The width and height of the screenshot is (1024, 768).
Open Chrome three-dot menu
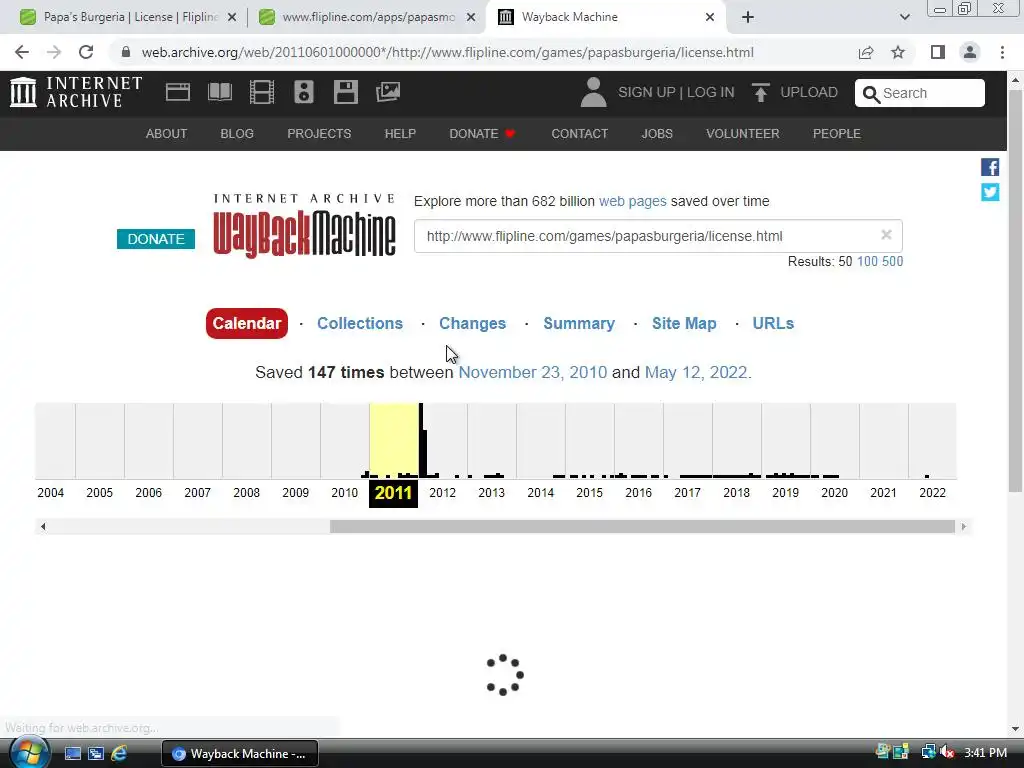[x=1002, y=52]
